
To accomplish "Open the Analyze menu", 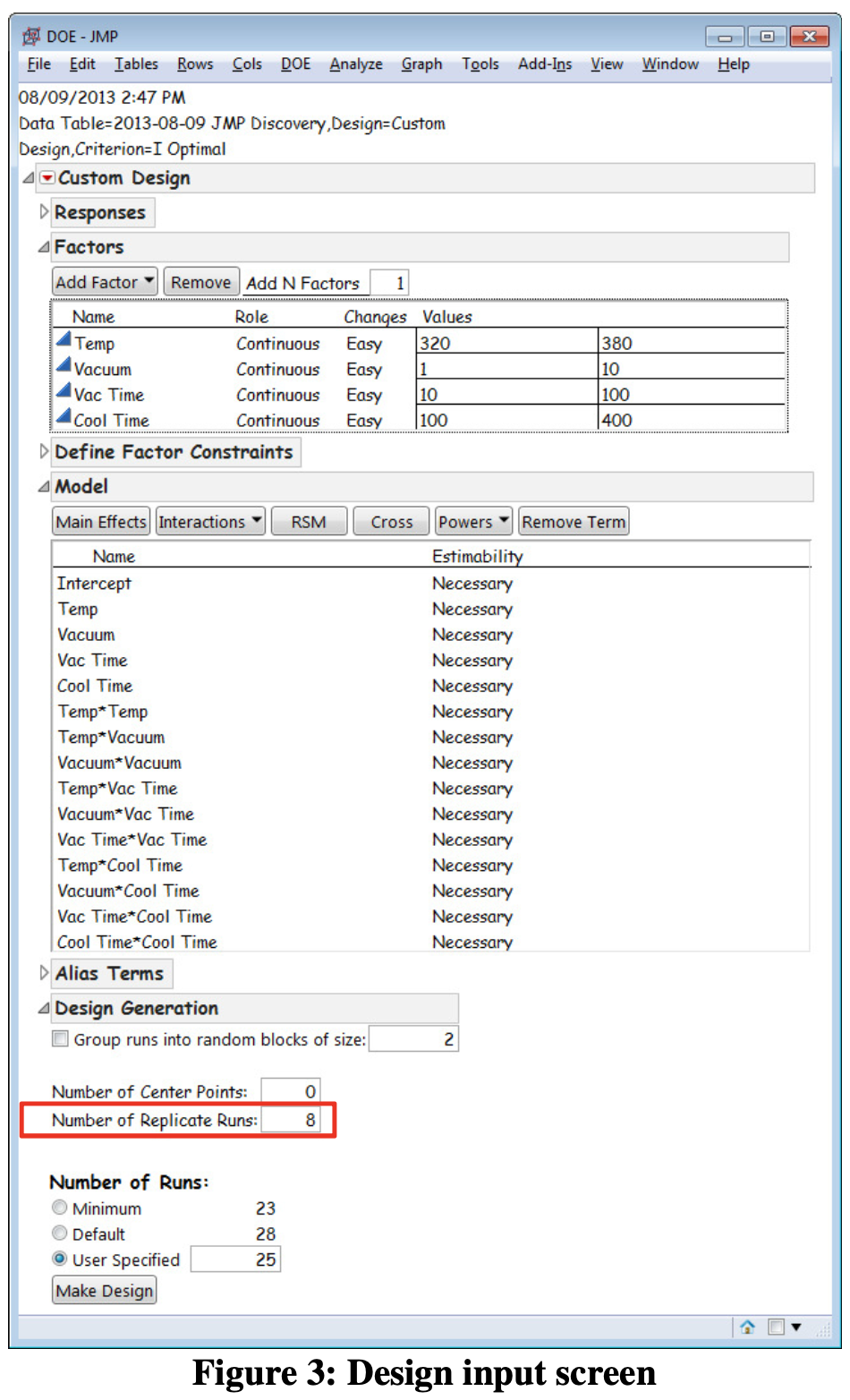I will tap(355, 64).
